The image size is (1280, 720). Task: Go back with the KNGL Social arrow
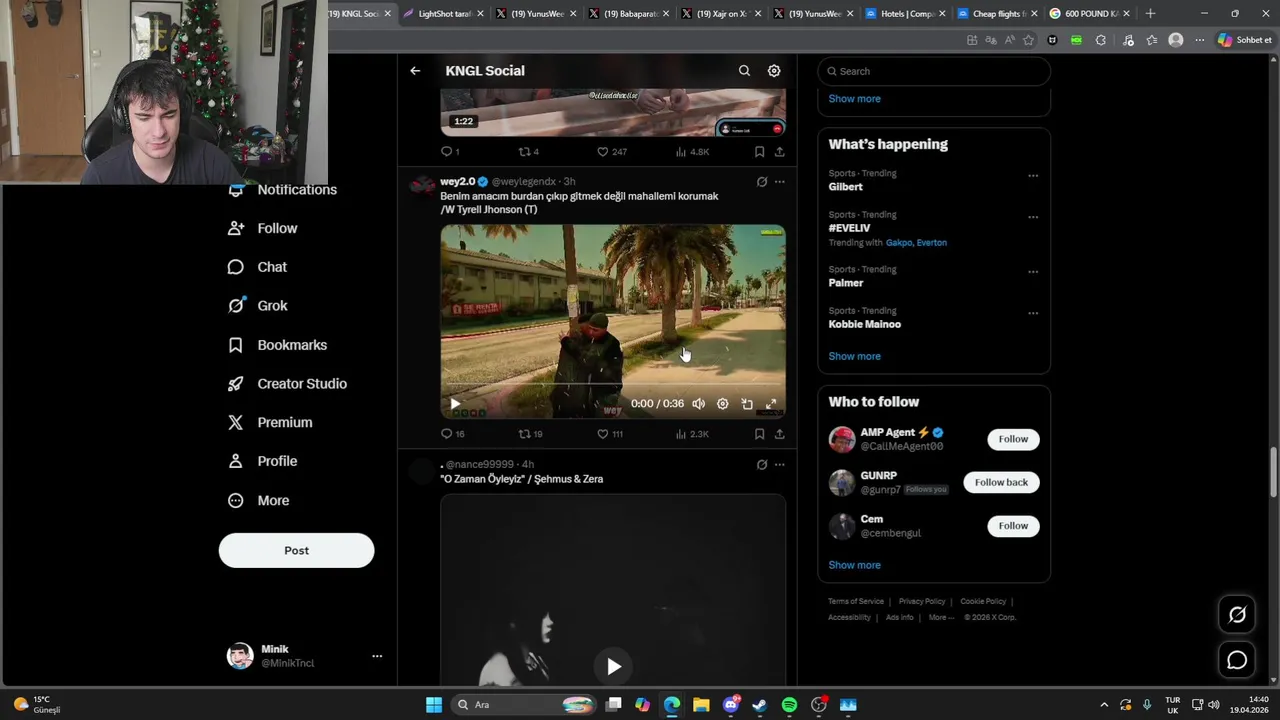(x=415, y=71)
